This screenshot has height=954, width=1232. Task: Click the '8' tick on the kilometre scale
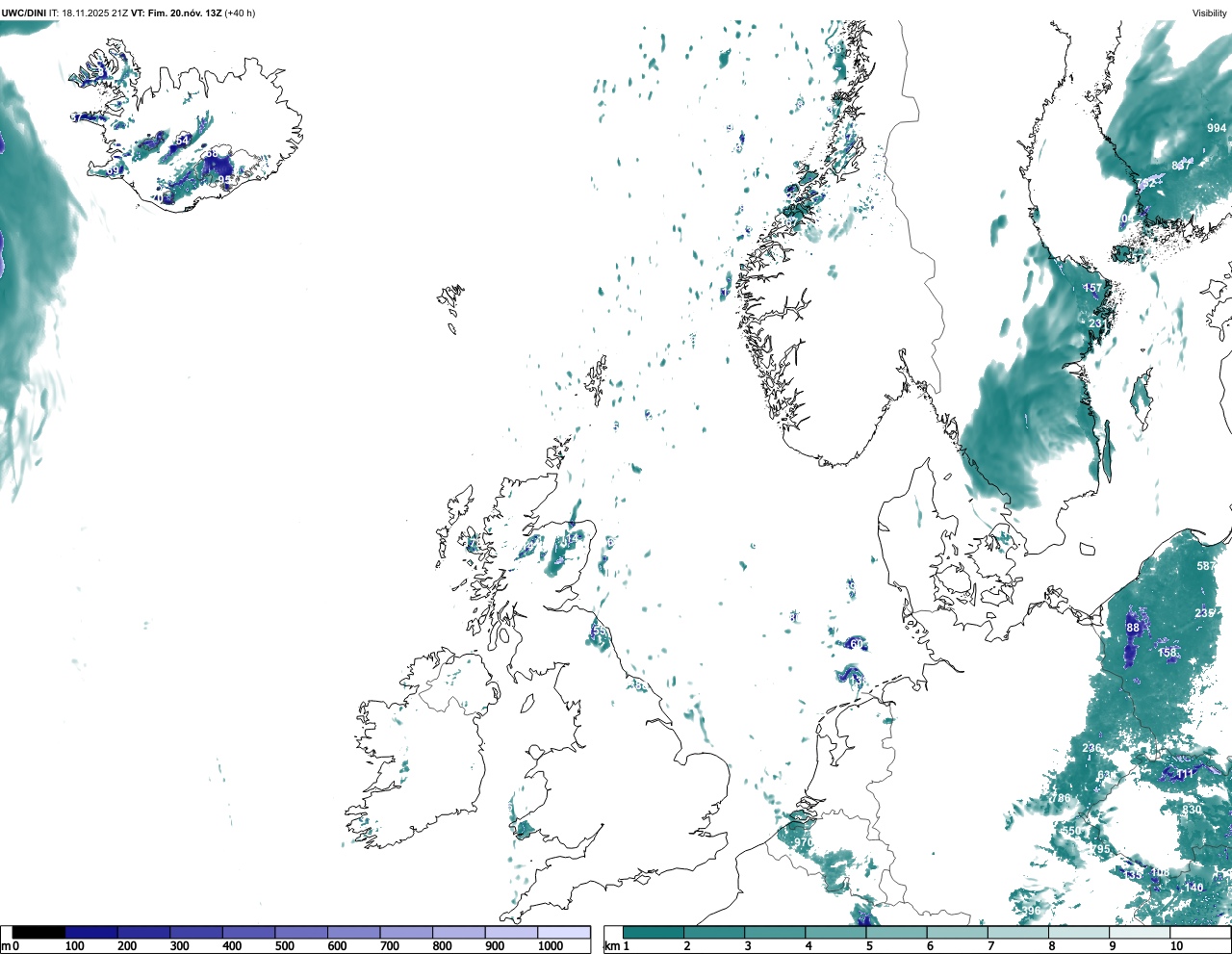(1051, 946)
